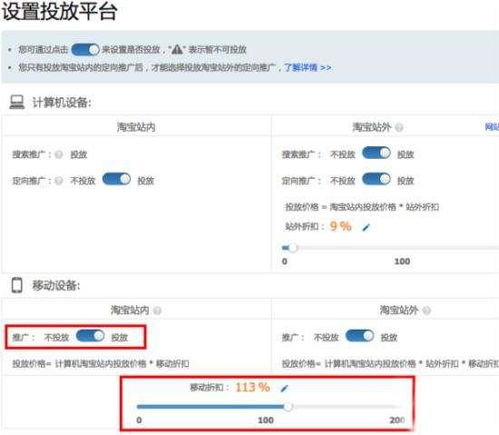Click help icon beside mobile 淘宝站内 header
499x435 pixels.
point(157,311)
